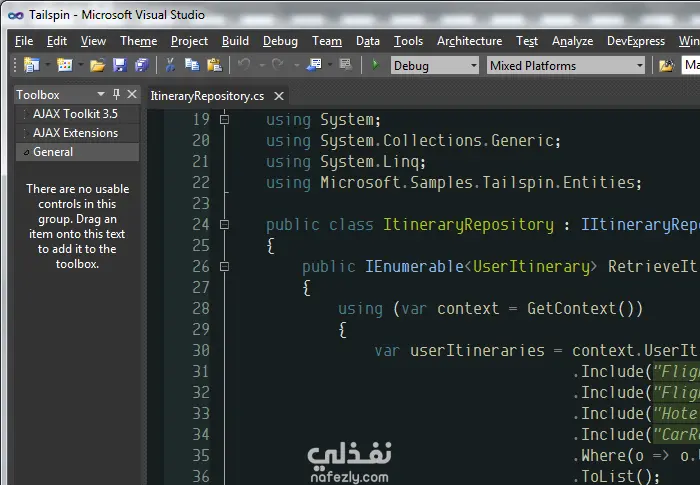This screenshot has width=700, height=485.
Task: Open the Redo history dropdown arrow
Action: [296, 65]
